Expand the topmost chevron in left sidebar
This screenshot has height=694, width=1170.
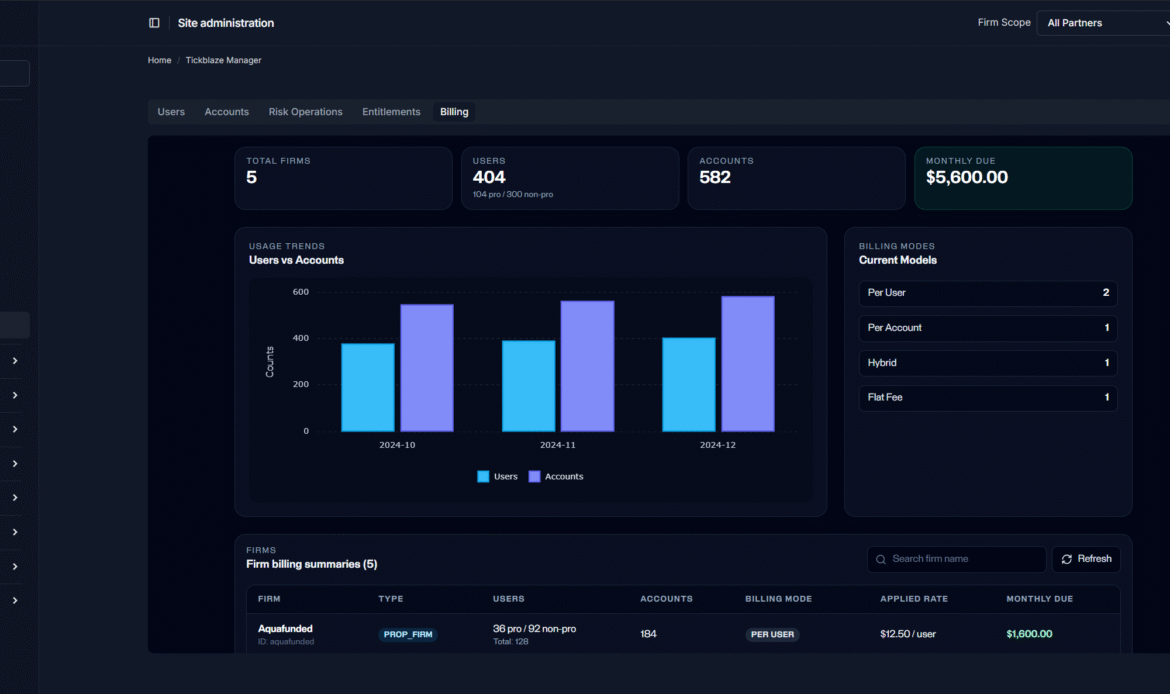(x=15, y=361)
